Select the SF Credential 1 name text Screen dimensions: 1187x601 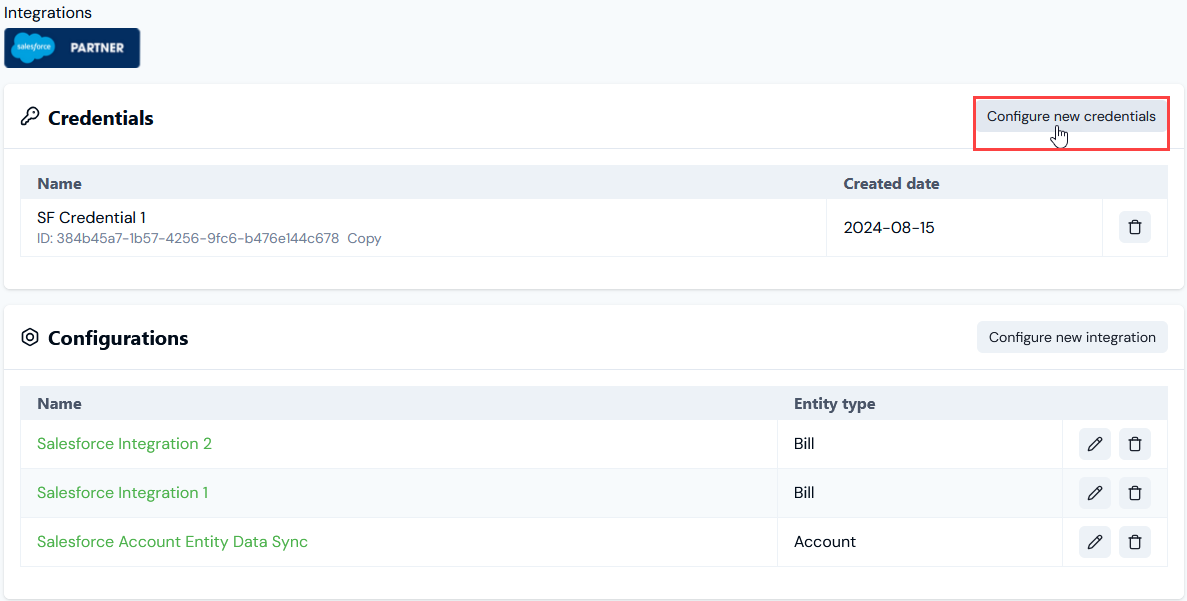pyautogui.click(x=92, y=218)
